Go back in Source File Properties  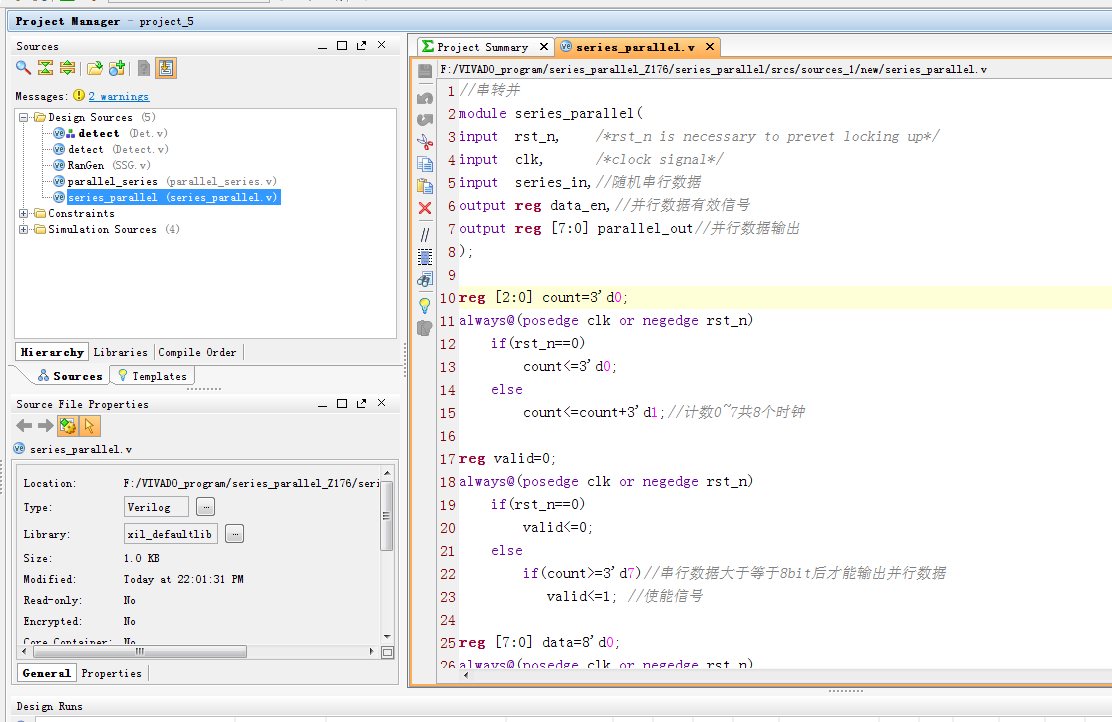pyautogui.click(x=24, y=426)
